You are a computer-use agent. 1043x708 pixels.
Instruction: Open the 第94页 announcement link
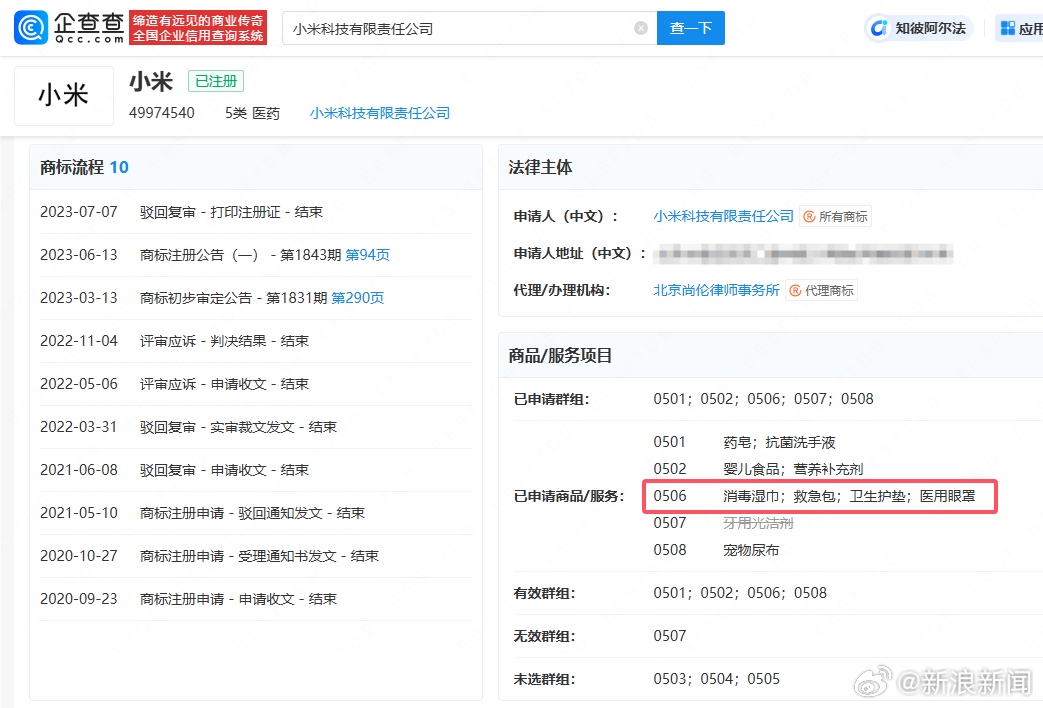coord(367,255)
